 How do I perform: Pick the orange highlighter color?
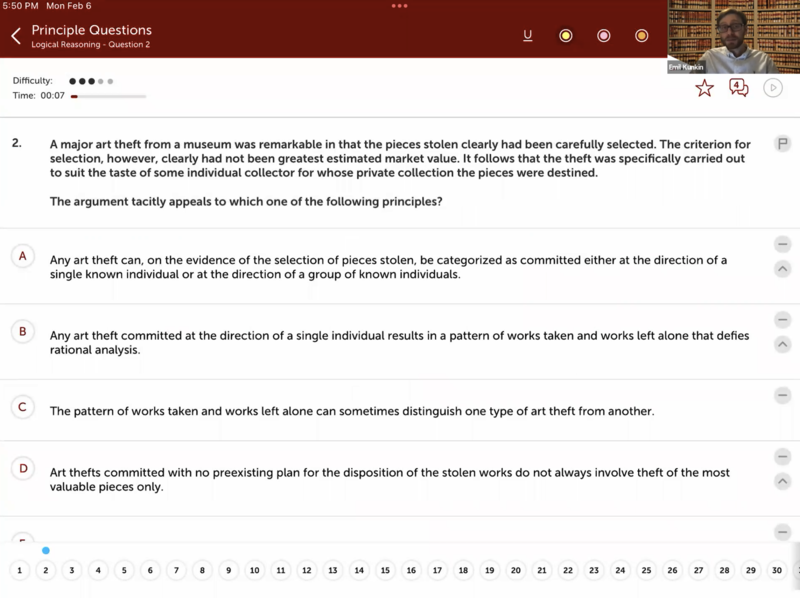point(641,36)
